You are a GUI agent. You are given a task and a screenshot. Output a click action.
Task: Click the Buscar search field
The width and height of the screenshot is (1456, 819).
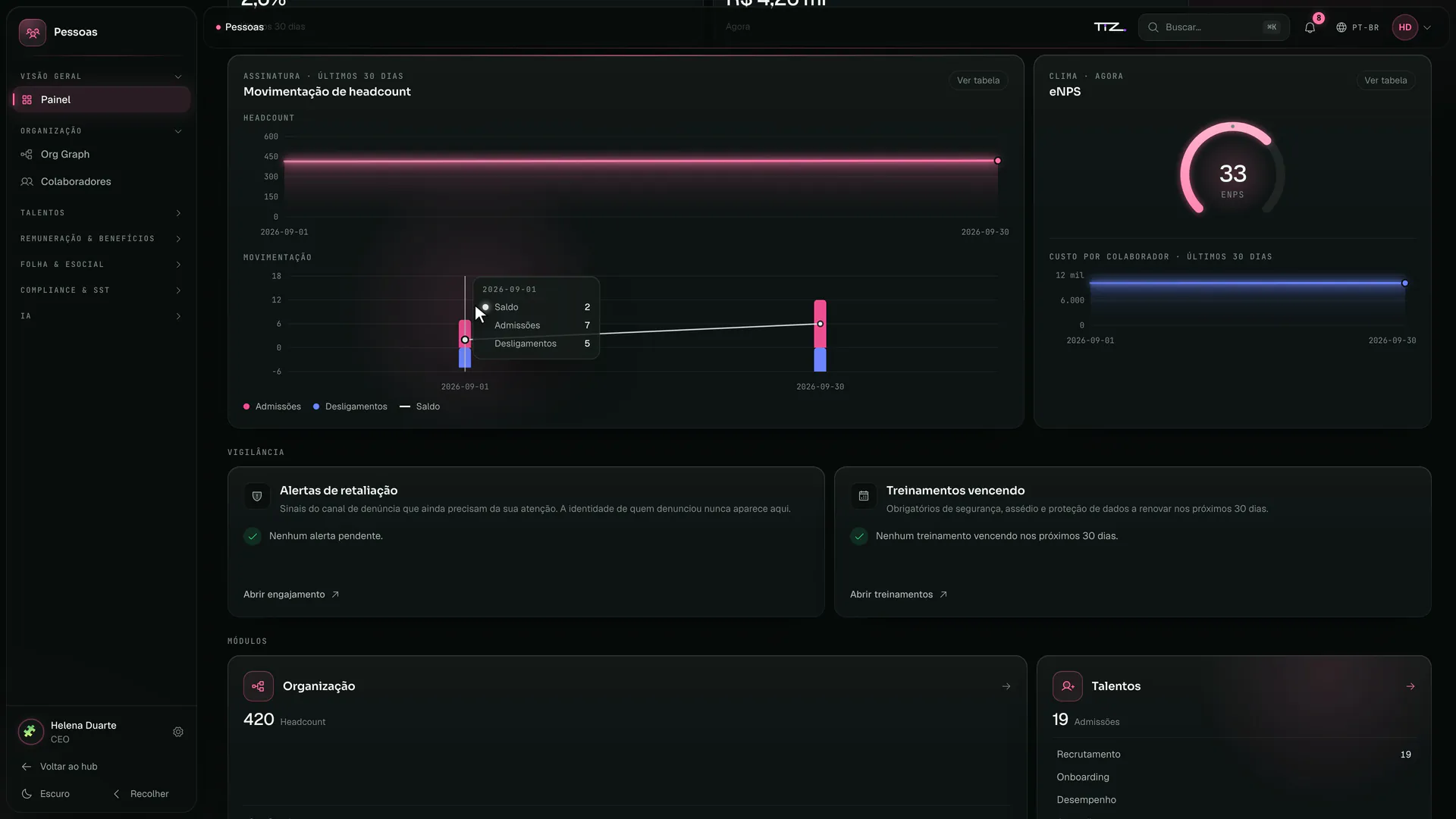click(x=1213, y=27)
